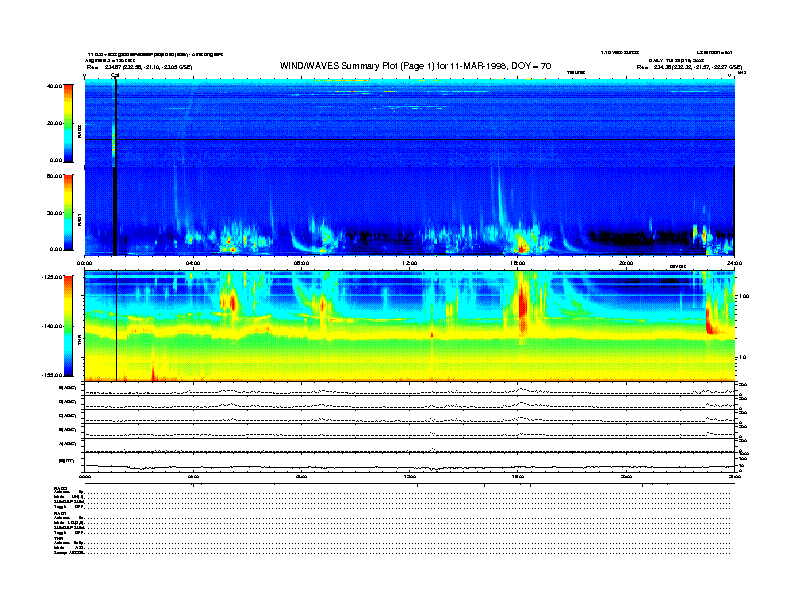Click the bright emission near 16:00 in the RAD1 panel
792x612 pixels.
[522, 245]
